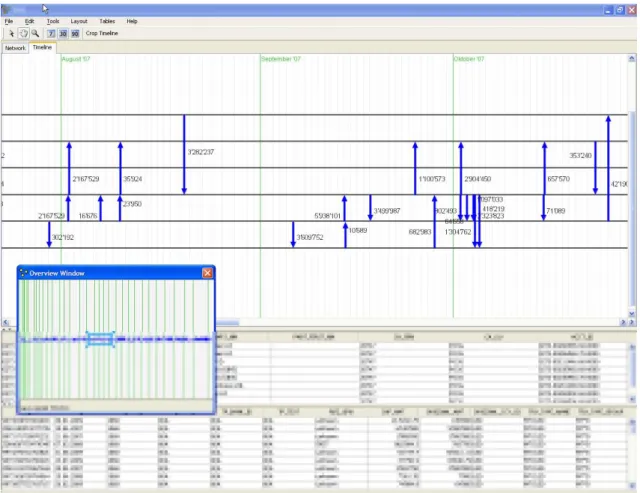Image resolution: width=640 pixels, height=493 pixels.
Task: Click the viewport rectangle in the Overview Window
Action: coord(100,339)
